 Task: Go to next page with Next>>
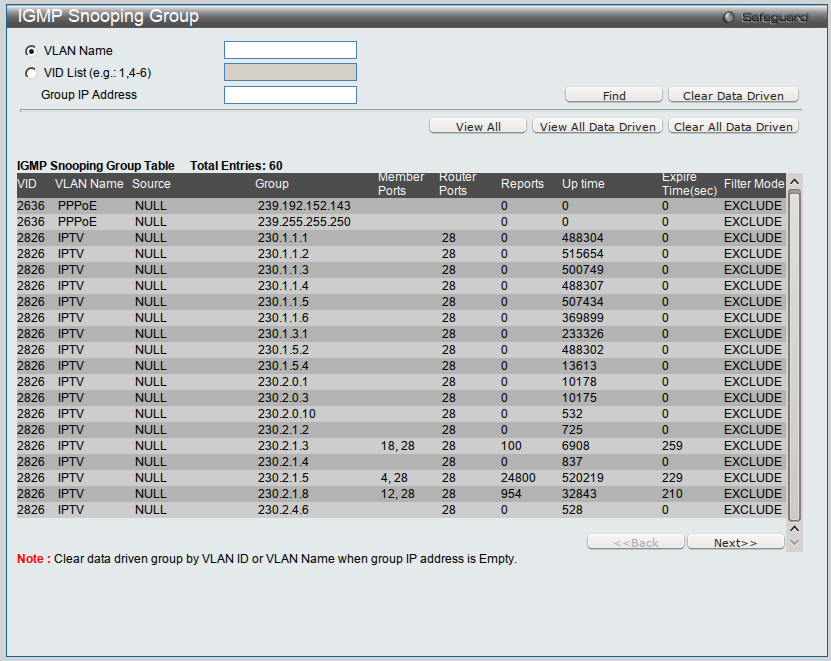[x=734, y=543]
